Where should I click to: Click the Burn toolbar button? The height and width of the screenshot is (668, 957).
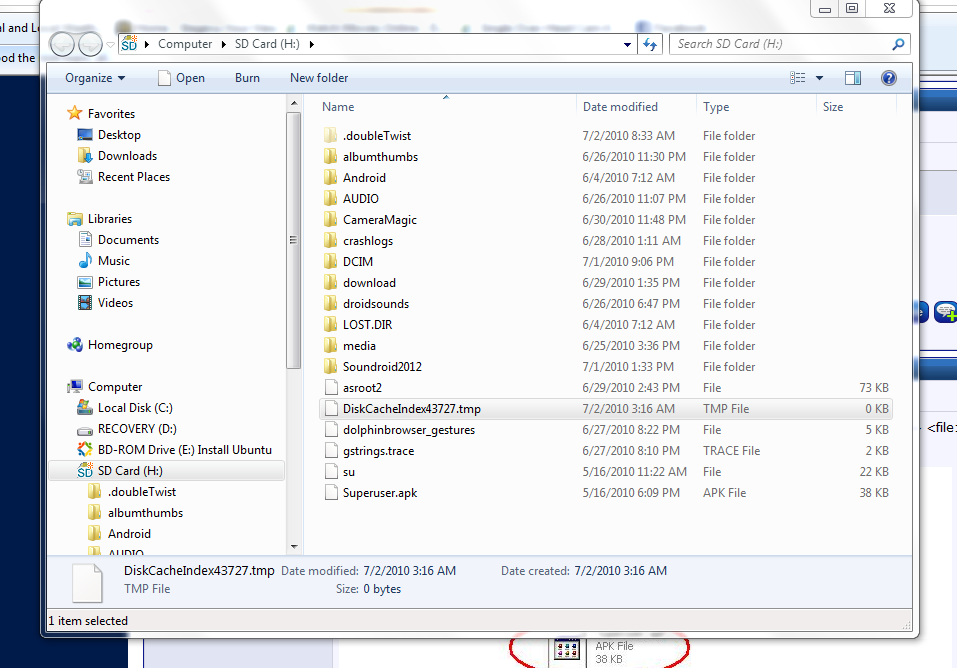[247, 78]
